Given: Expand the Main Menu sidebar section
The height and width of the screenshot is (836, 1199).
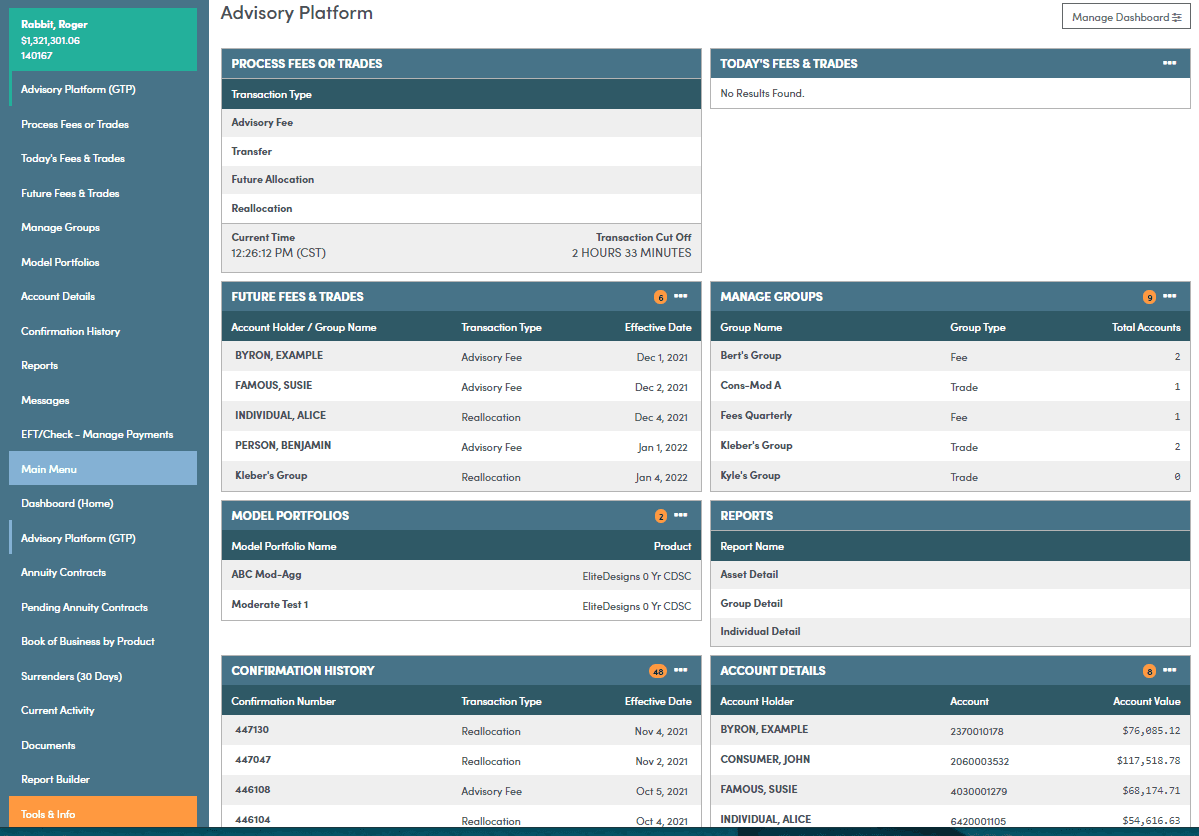Looking at the screenshot, I should tap(103, 468).
